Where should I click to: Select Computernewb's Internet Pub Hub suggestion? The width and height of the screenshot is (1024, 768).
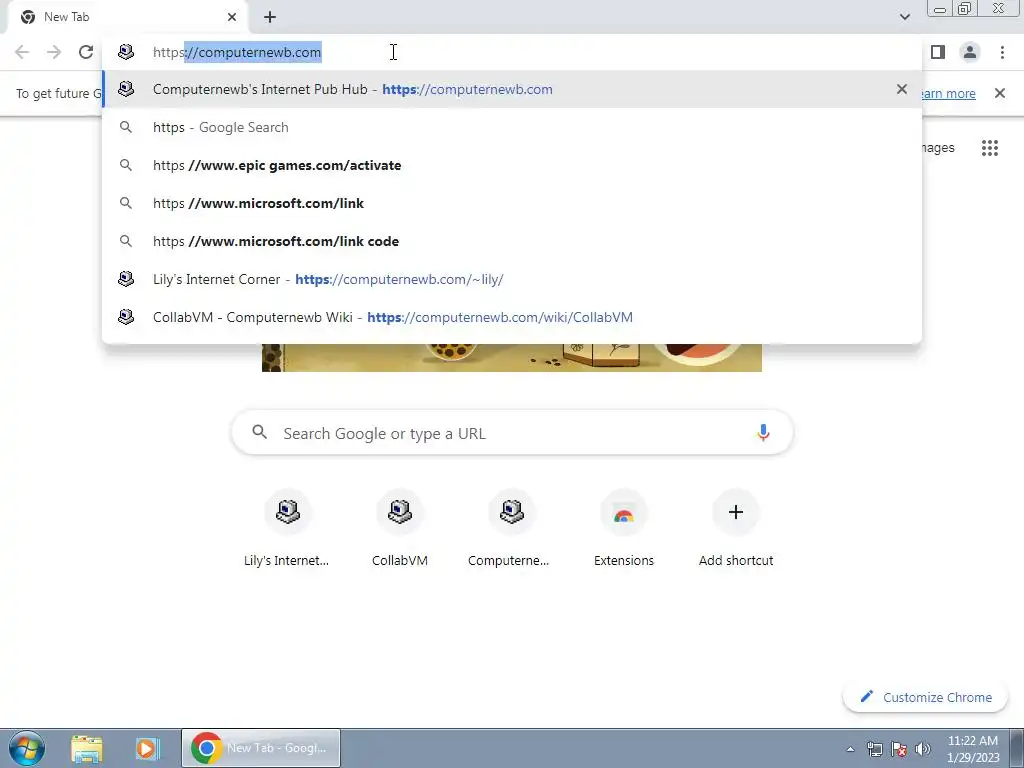pos(512,89)
